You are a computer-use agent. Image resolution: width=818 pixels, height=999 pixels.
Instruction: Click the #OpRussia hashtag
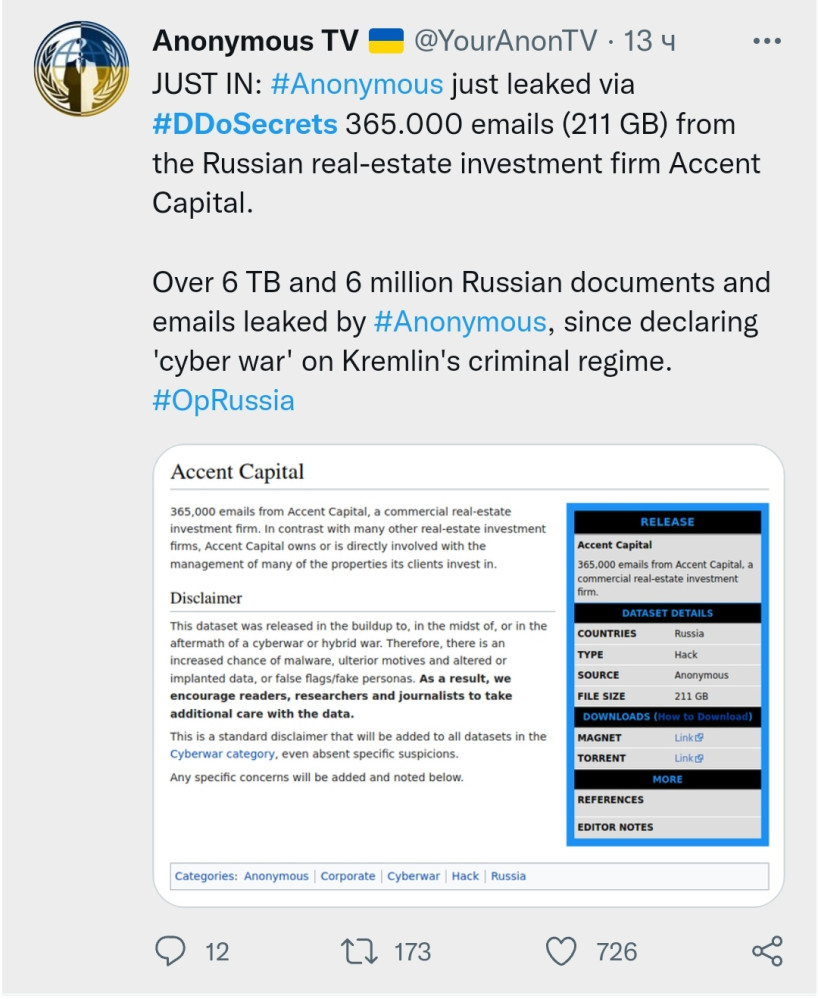tap(223, 401)
